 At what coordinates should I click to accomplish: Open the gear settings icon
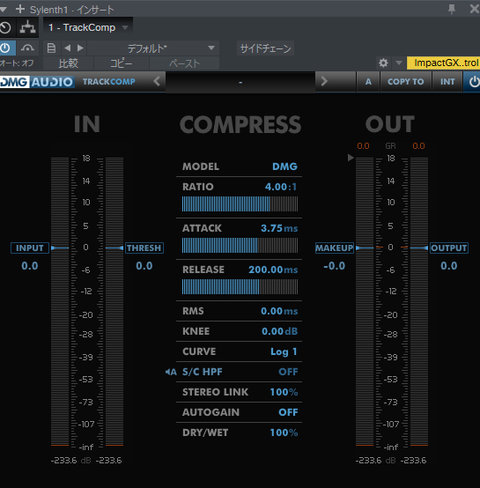tap(383, 63)
